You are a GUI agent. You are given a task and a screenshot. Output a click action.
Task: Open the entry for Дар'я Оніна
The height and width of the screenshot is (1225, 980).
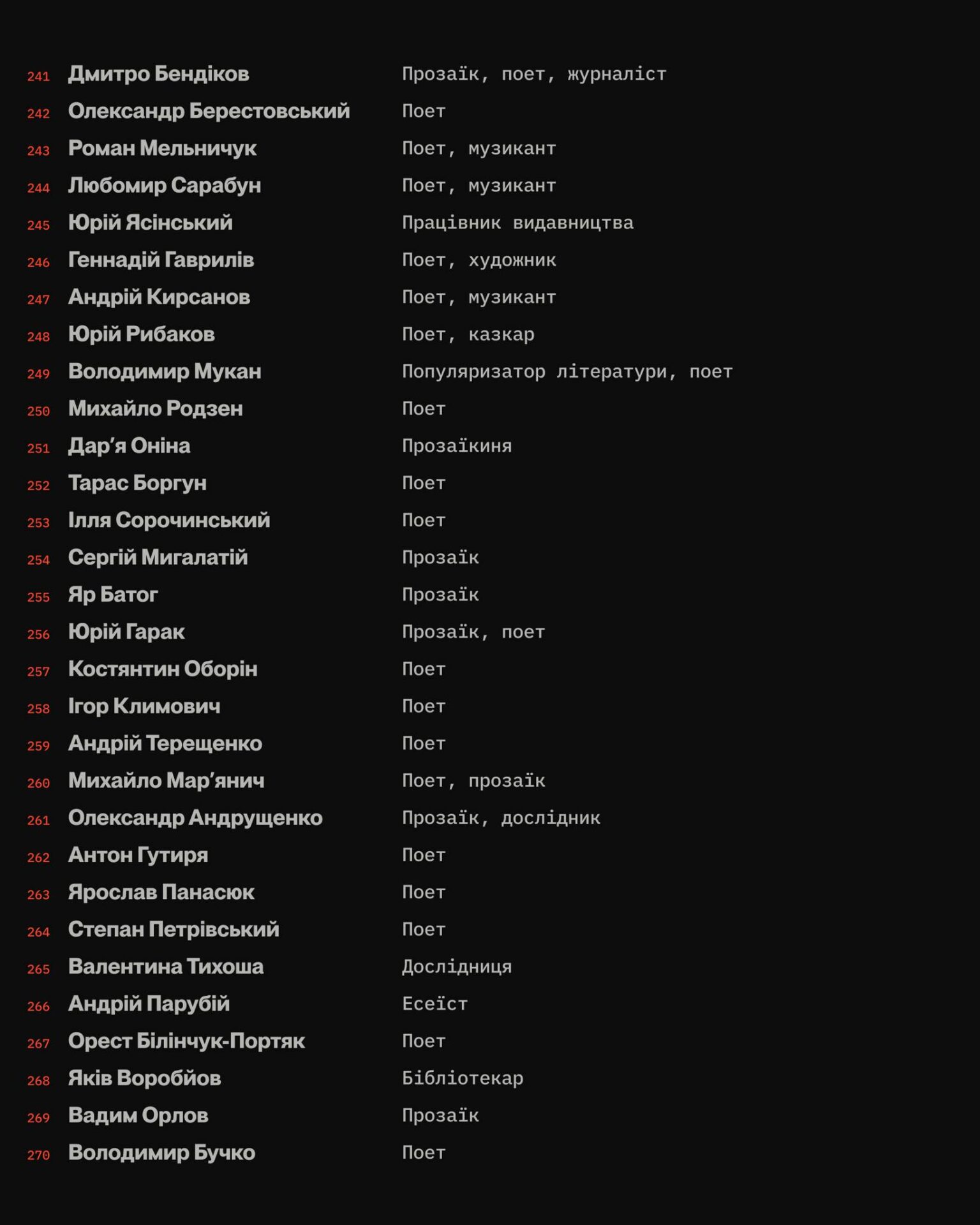[129, 446]
